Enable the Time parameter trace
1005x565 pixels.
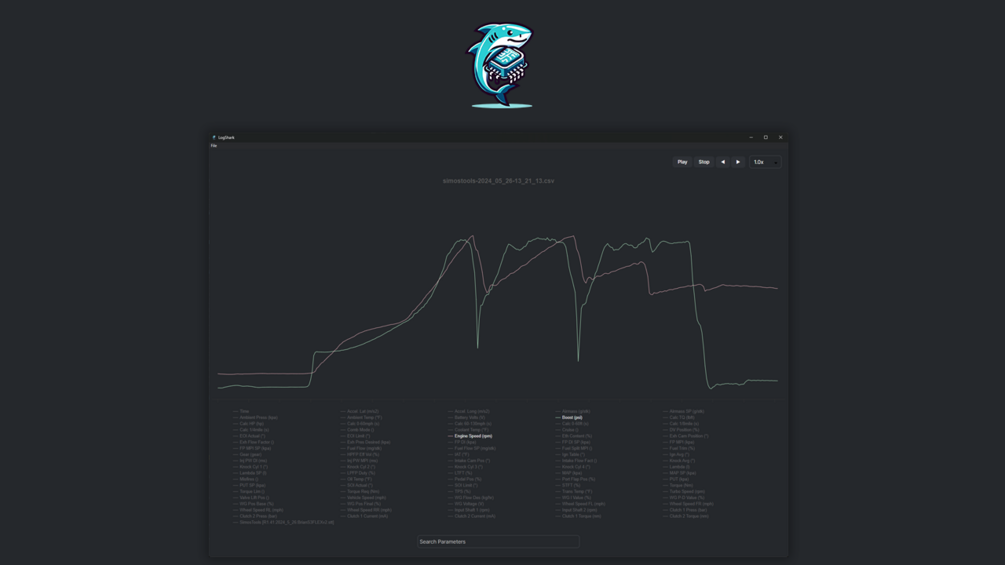241,411
